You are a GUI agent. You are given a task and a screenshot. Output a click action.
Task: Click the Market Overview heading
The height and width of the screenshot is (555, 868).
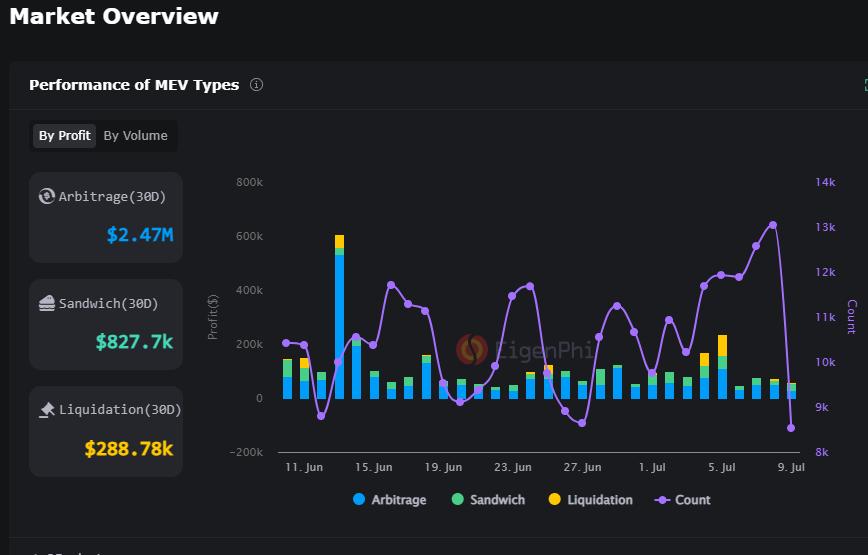point(114,16)
